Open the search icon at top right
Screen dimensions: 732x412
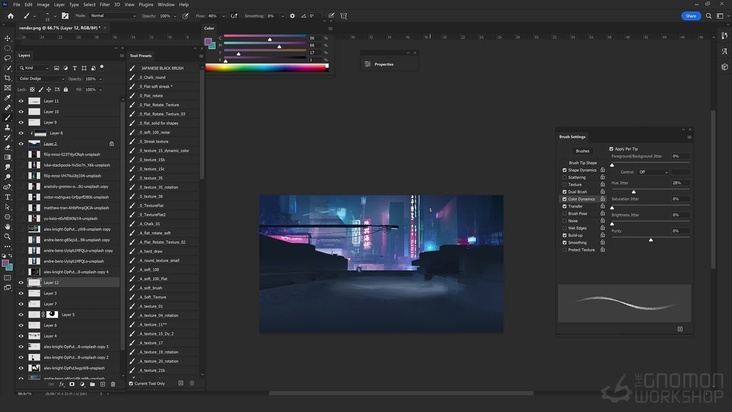point(709,16)
